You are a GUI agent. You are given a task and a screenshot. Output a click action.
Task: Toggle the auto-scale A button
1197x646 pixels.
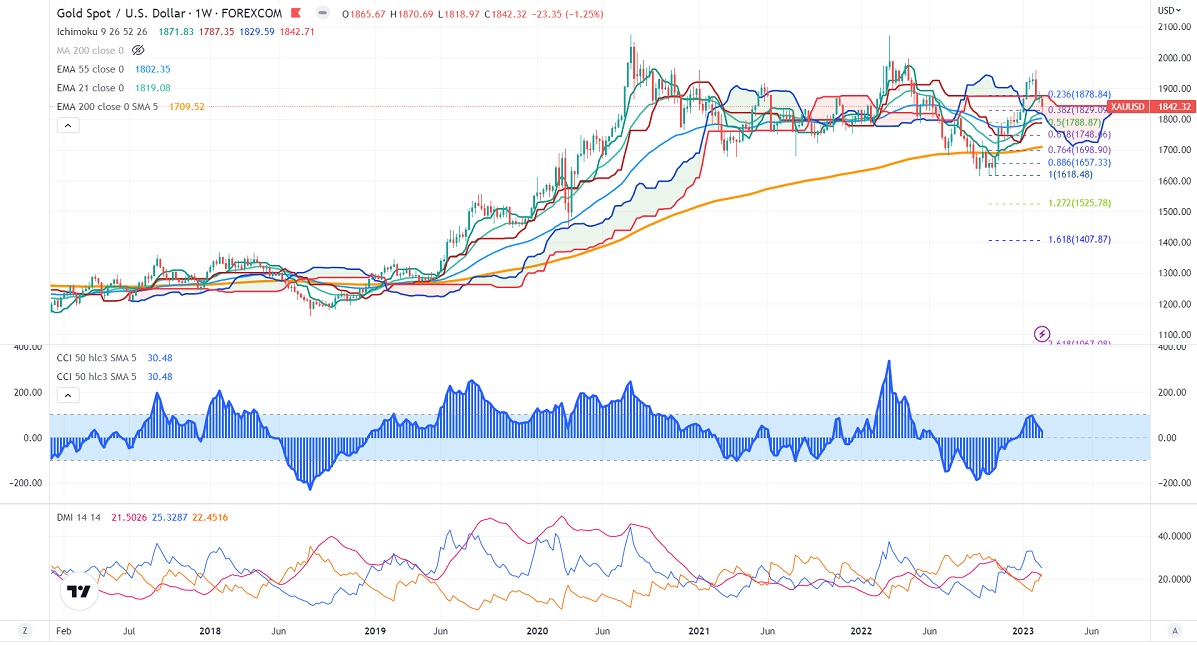[1176, 631]
